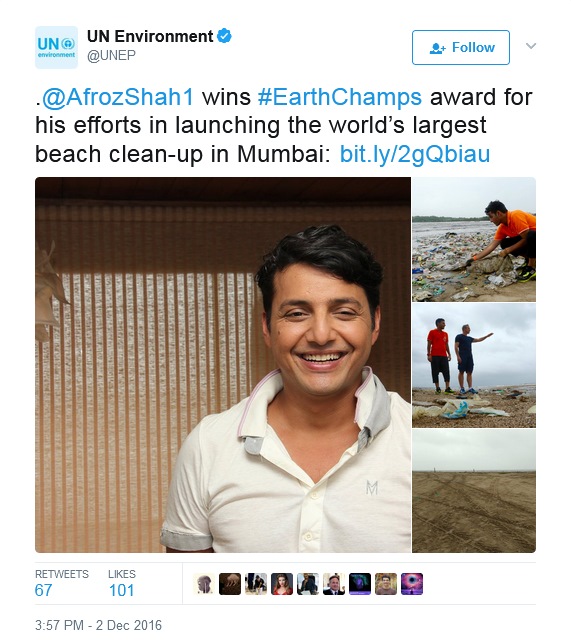Open the @UNEP handle profile
Image resolution: width=571 pixels, height=642 pixels.
111,55
